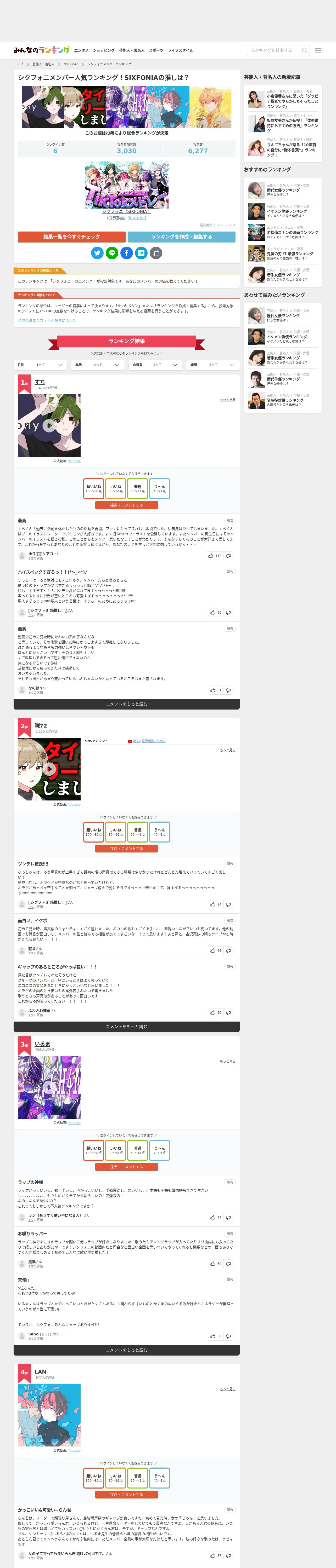Screen dimensions: 336x1568
Task: Dislike the comment with 59 likes
Action: (x=229, y=1013)
